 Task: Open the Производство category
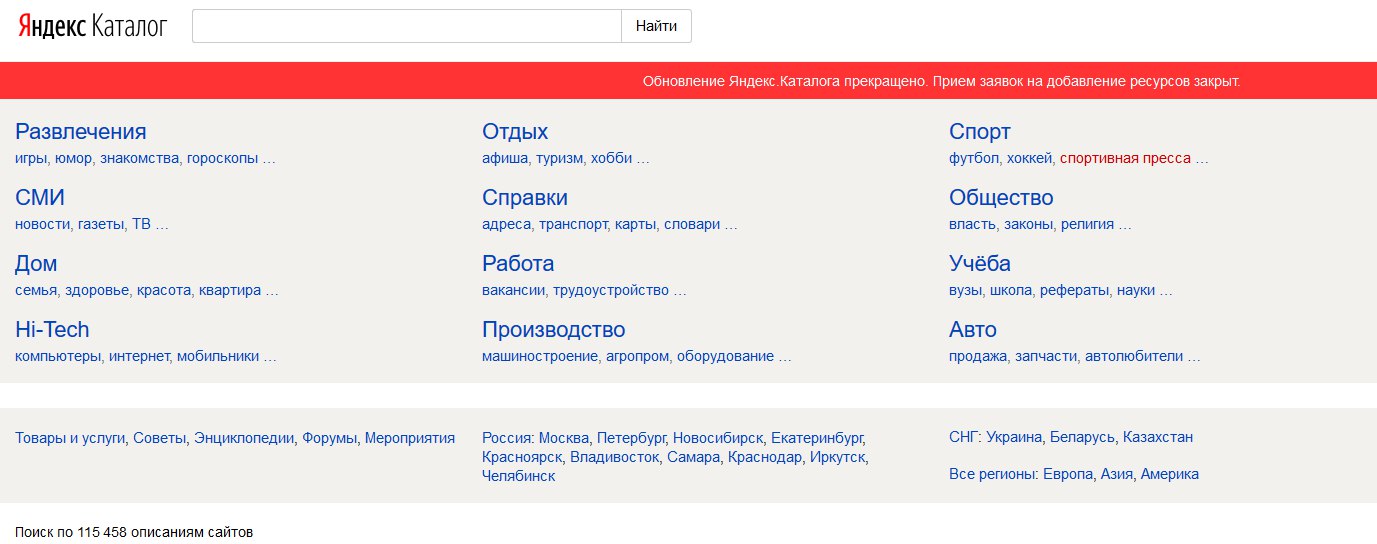554,330
